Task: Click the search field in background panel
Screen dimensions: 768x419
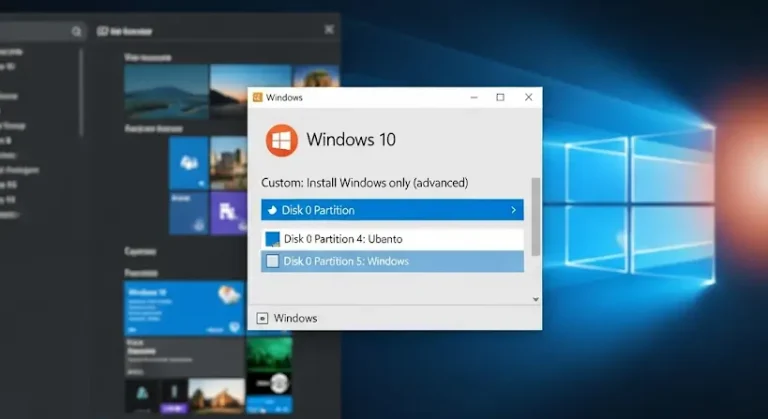Action: point(43,32)
